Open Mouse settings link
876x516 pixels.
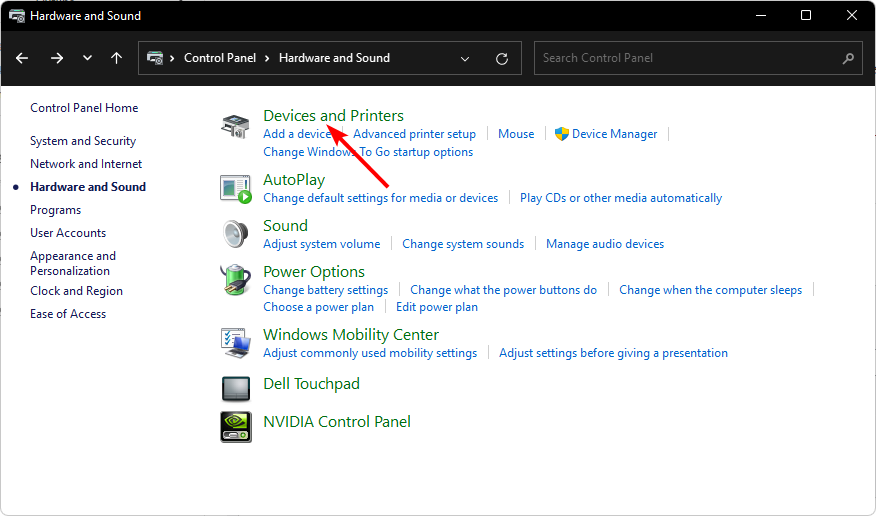click(x=516, y=134)
